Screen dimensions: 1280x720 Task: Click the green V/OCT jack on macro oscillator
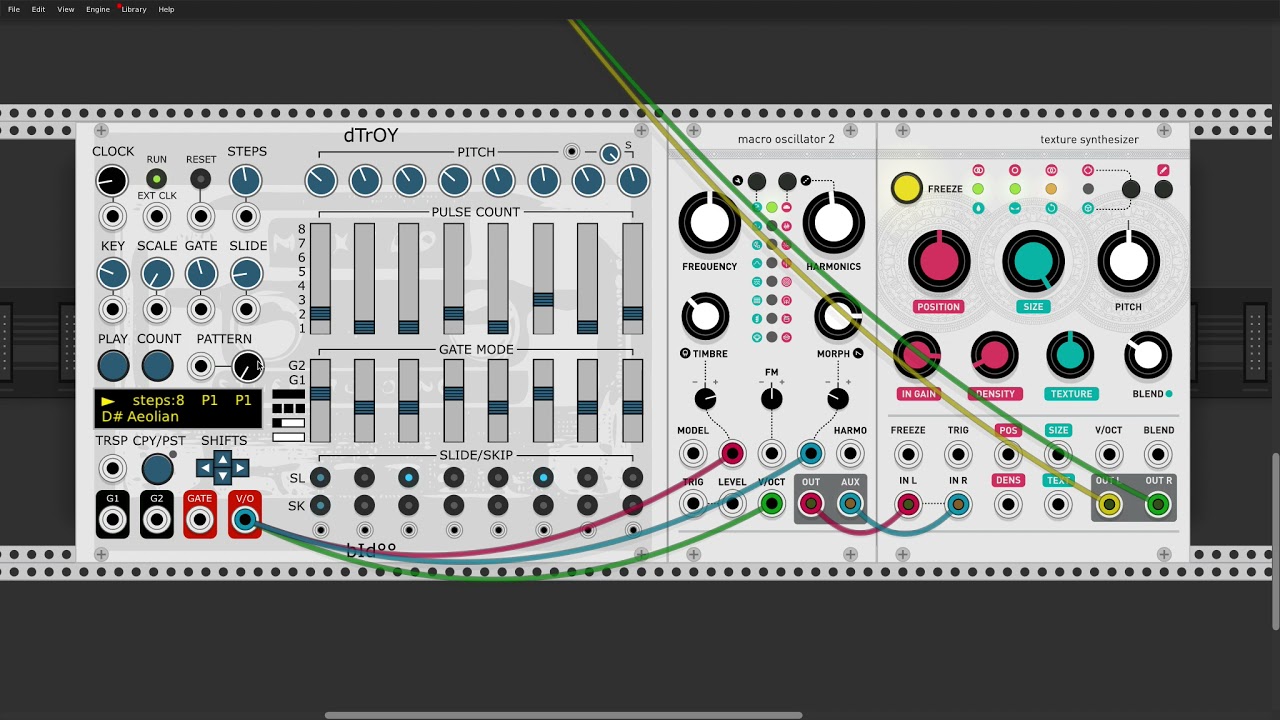(x=771, y=504)
